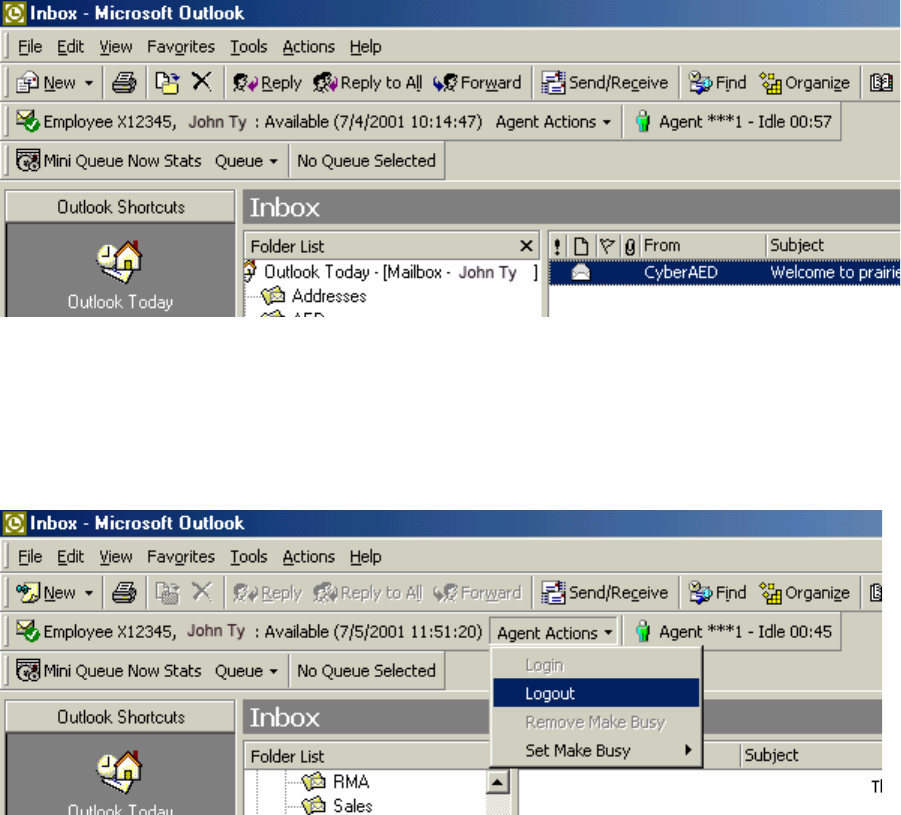Viewport: 901px width, 815px height.
Task: Click Mini Queue Now Stats in top window
Action: click(x=109, y=161)
